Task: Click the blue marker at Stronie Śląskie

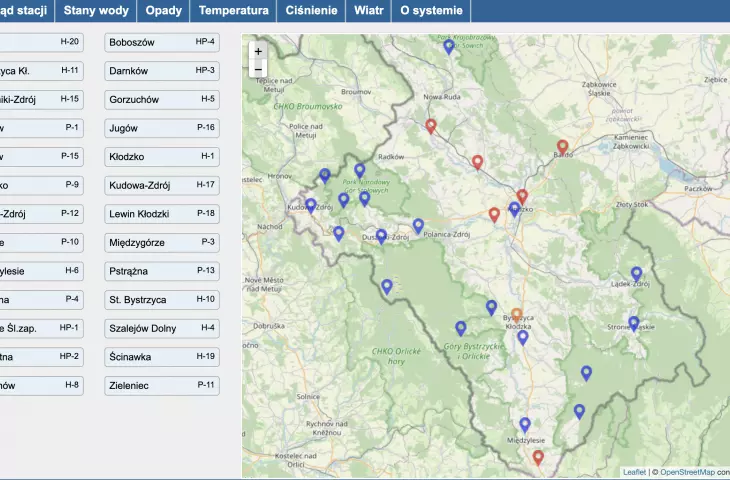Action: click(634, 324)
